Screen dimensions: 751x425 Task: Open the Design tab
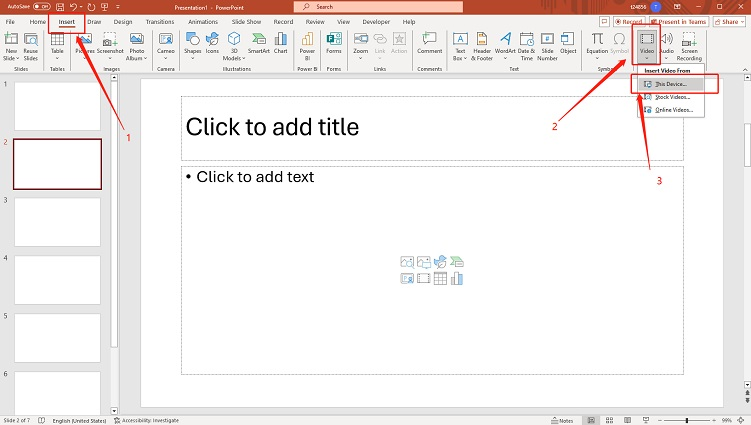123,22
